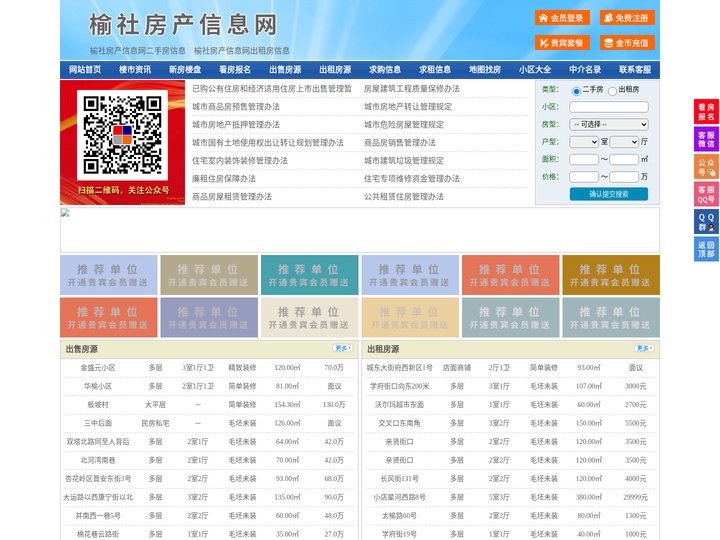Open the 求购信息 nav item

[385, 70]
